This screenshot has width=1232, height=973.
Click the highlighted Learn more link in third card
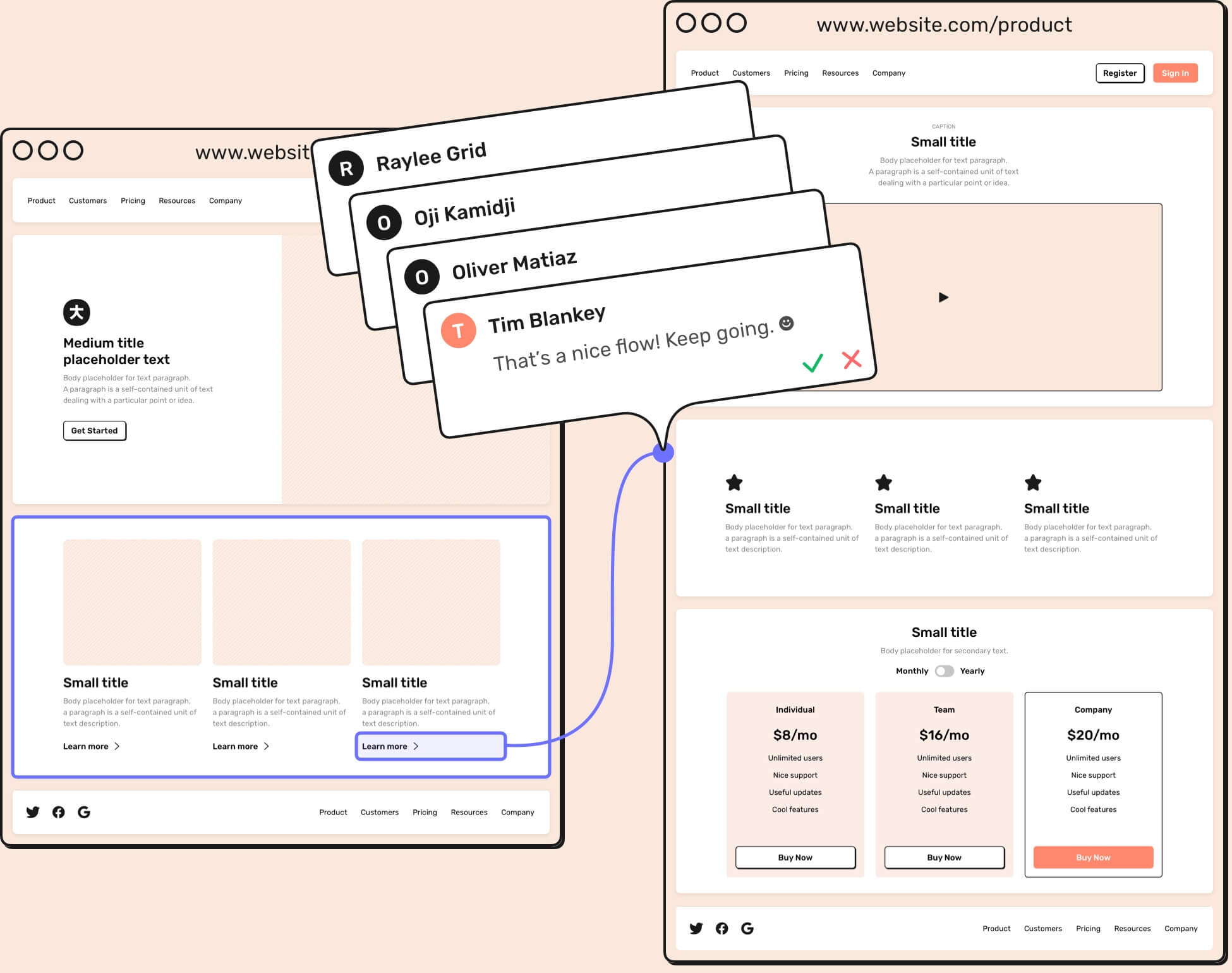[391, 745]
